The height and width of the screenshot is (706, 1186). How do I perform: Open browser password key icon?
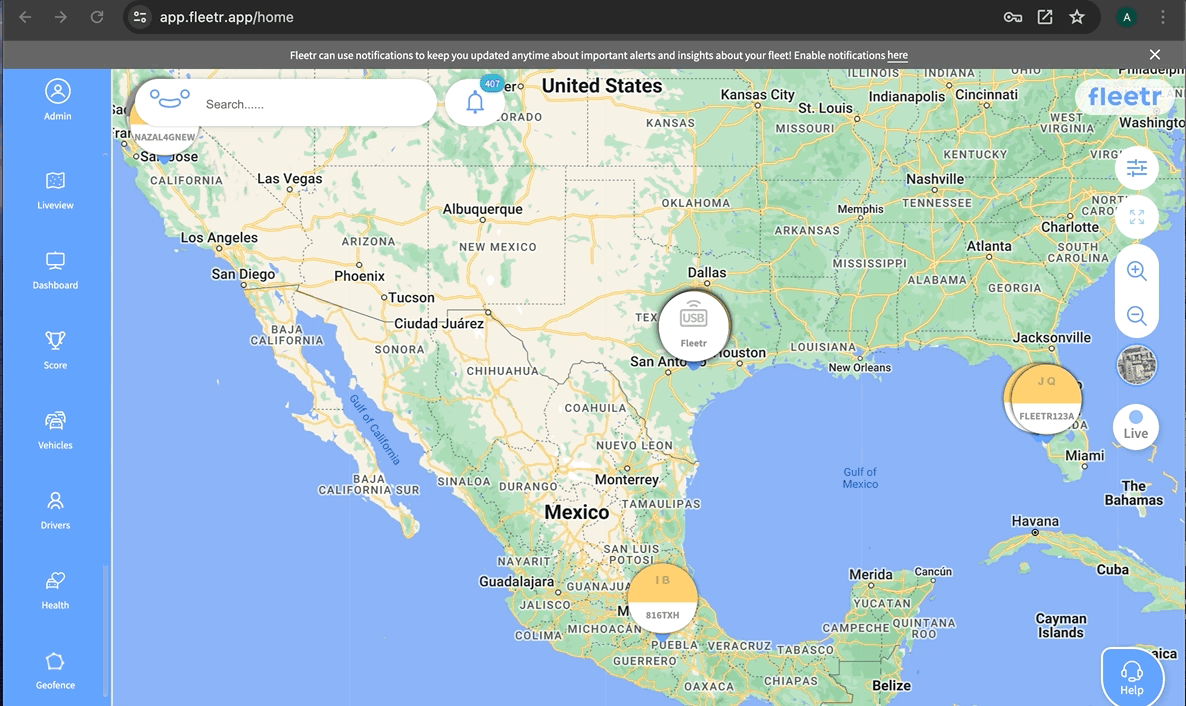coord(1013,17)
